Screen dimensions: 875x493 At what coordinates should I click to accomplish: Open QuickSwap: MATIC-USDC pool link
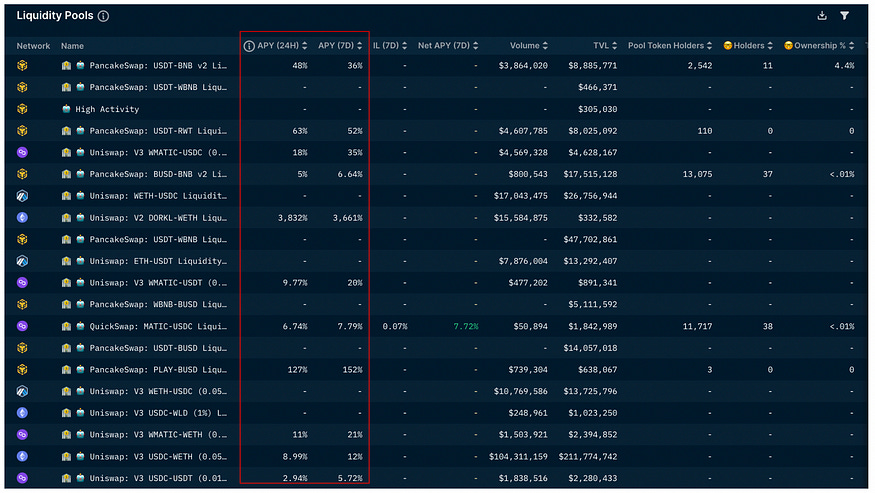pyautogui.click(x=158, y=326)
